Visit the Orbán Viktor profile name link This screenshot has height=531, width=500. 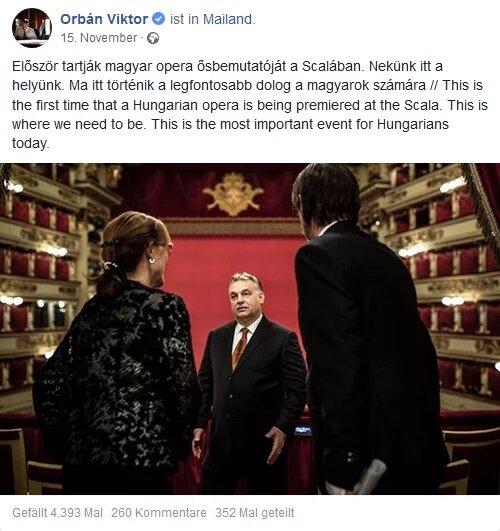point(104,19)
